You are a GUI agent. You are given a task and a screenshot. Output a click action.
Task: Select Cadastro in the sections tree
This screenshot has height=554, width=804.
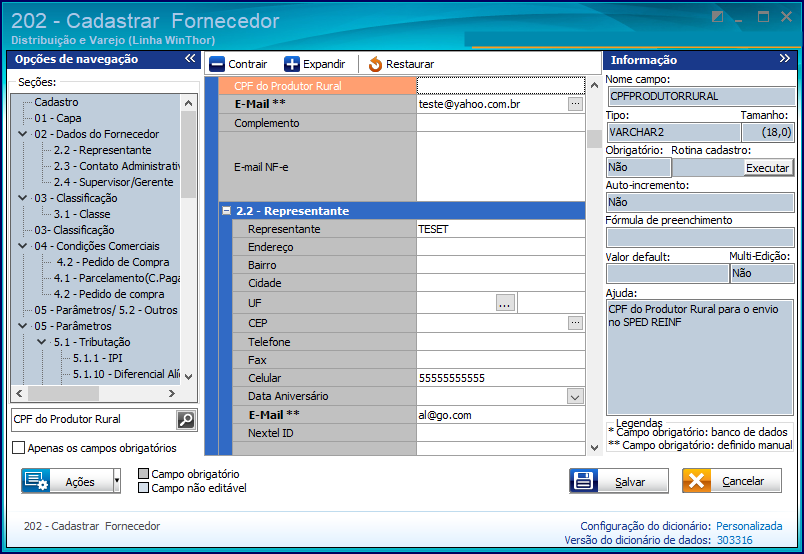pos(56,102)
